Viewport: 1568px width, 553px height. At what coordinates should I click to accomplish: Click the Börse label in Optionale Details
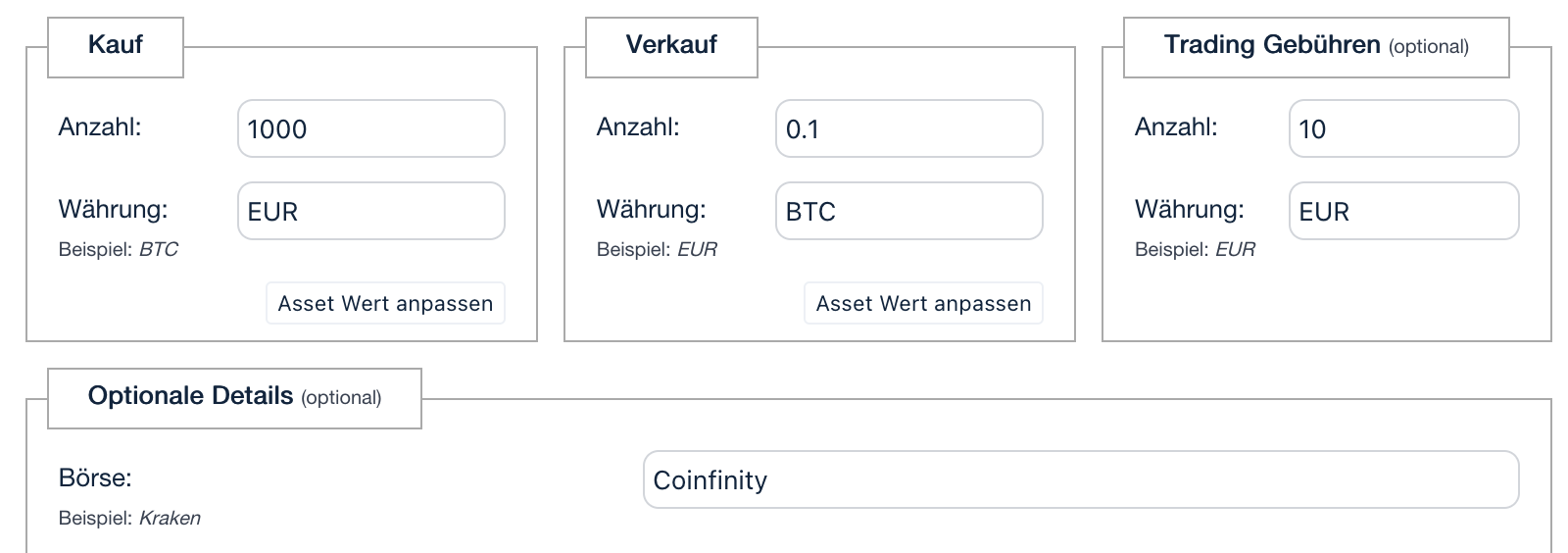95,478
